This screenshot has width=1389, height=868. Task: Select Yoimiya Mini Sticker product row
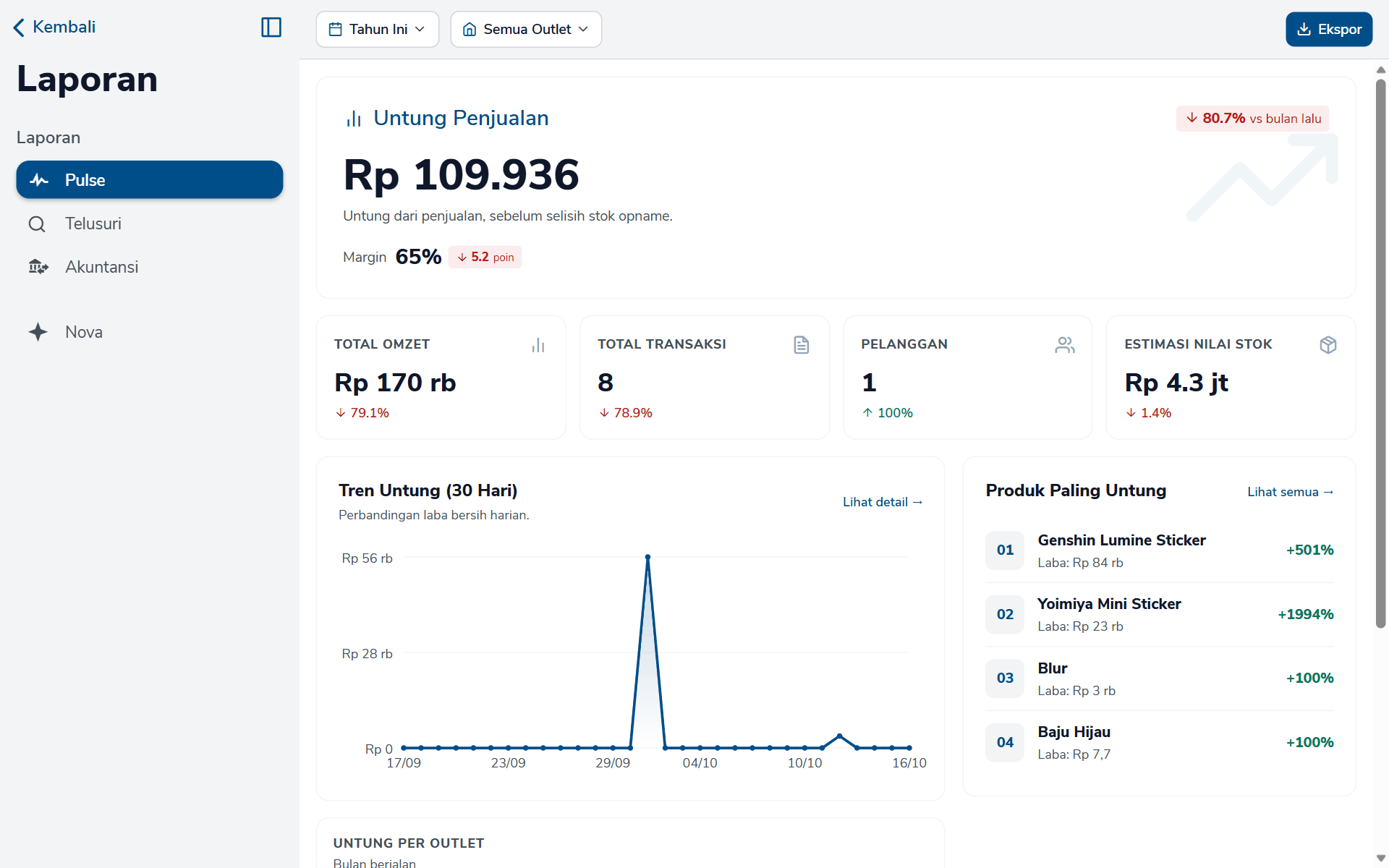[x=1159, y=614]
